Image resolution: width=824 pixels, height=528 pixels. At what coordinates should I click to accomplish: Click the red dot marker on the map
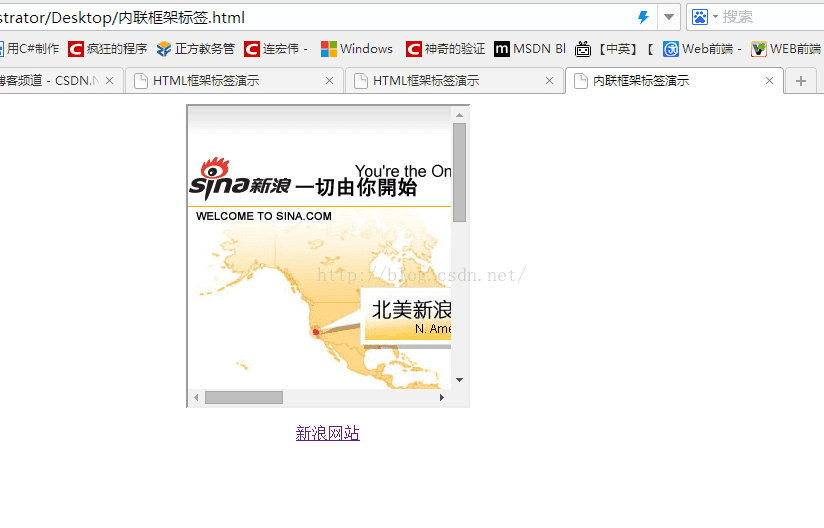click(316, 332)
